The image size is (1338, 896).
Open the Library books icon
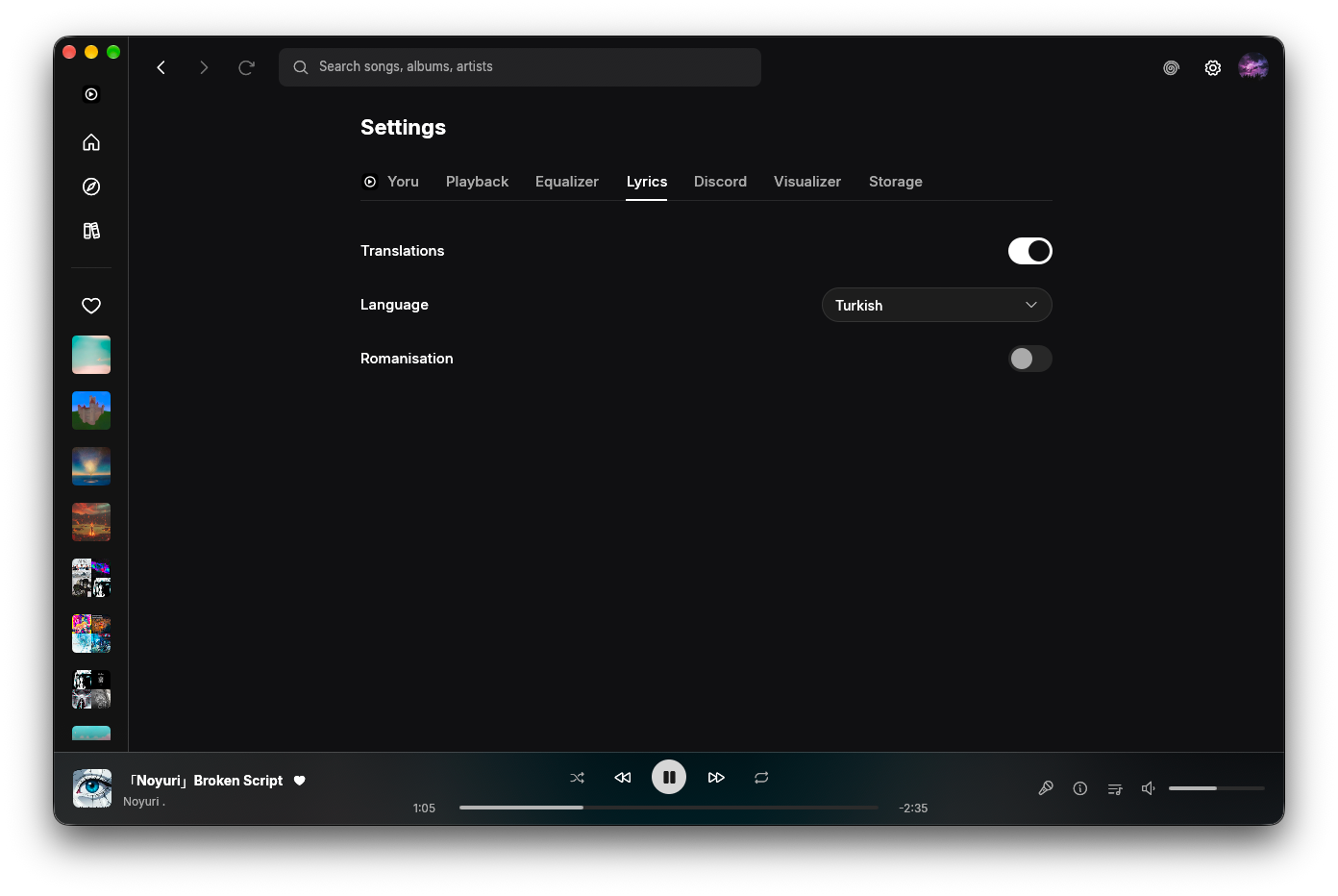(91, 231)
